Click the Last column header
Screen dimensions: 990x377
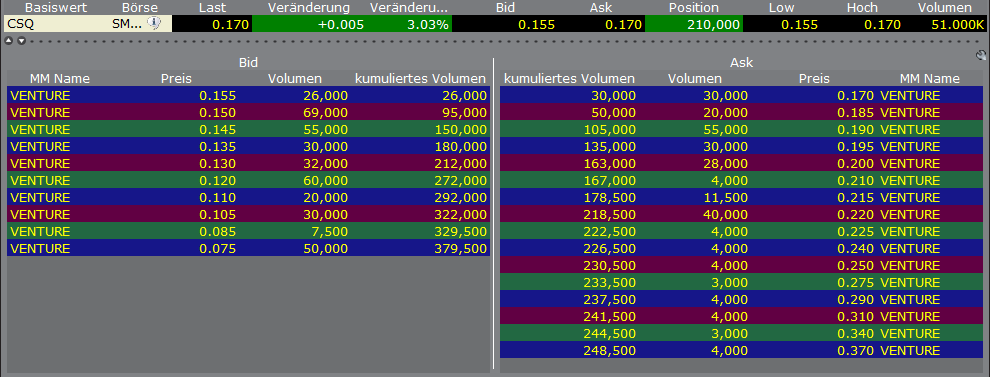coord(212,8)
